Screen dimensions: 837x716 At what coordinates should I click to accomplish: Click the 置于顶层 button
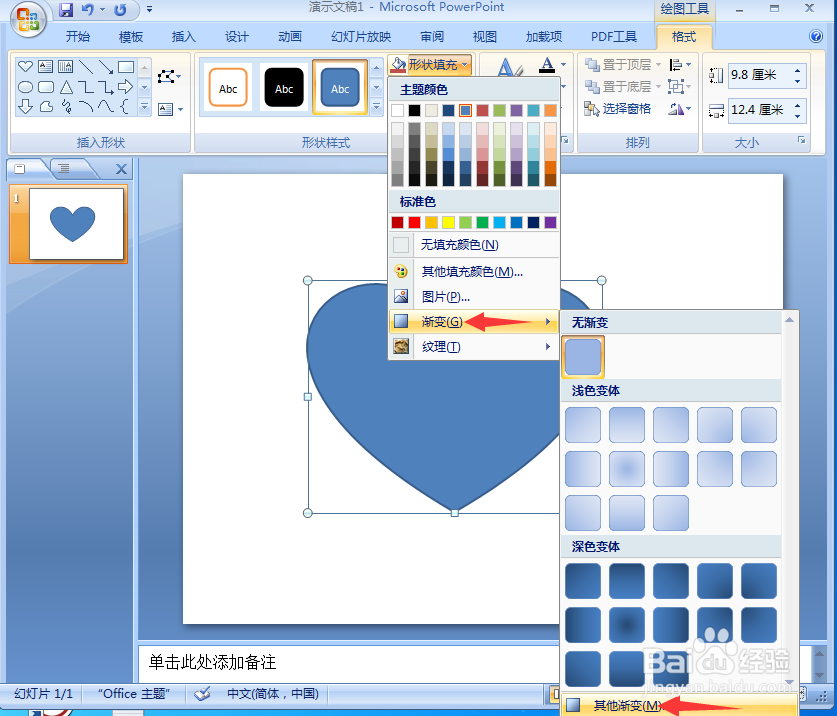[618, 65]
